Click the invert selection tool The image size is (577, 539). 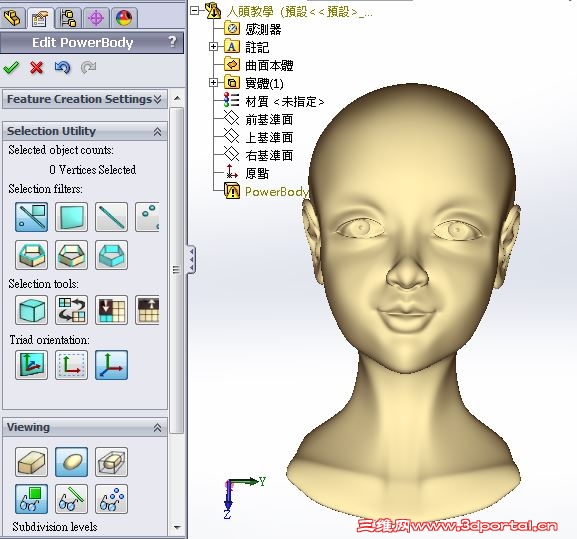tap(71, 310)
